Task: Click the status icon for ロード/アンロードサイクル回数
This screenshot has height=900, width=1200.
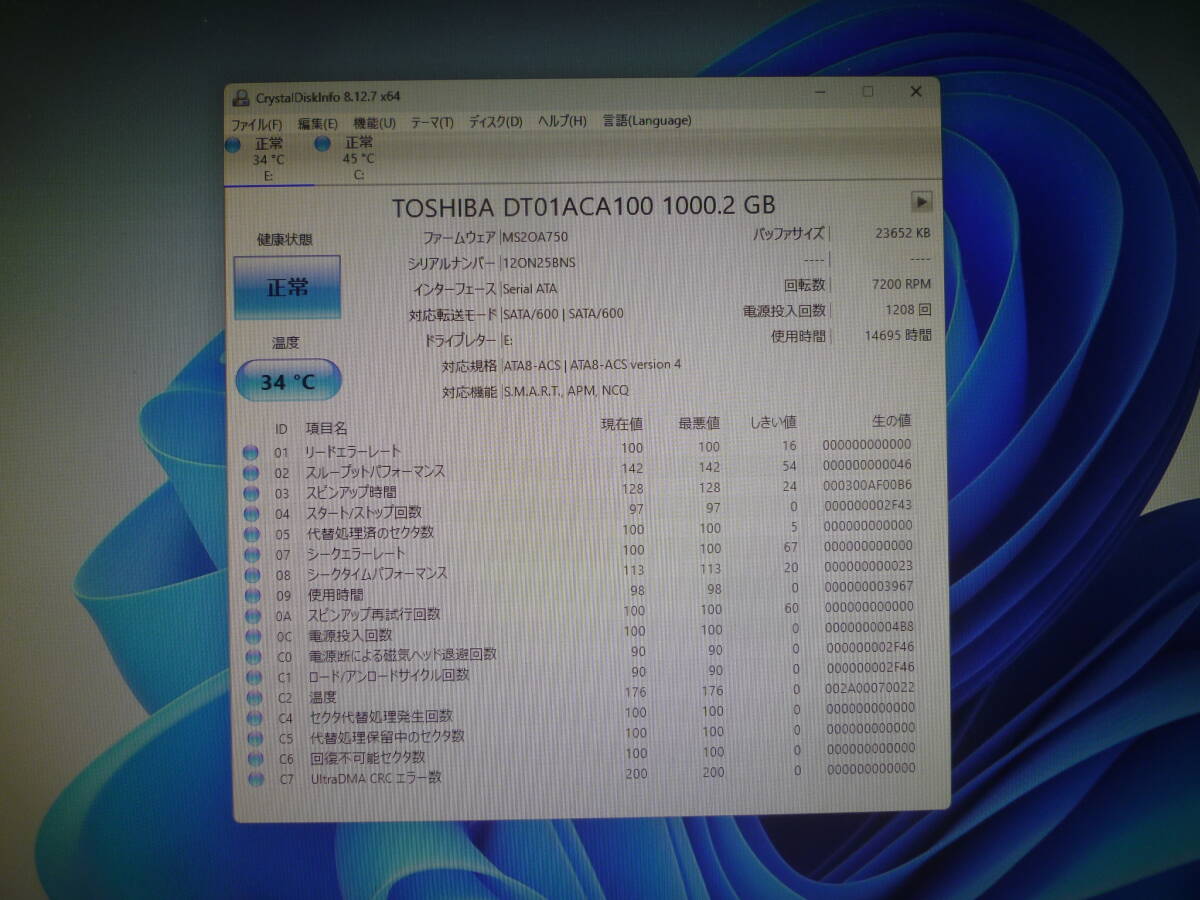Action: tap(254, 677)
